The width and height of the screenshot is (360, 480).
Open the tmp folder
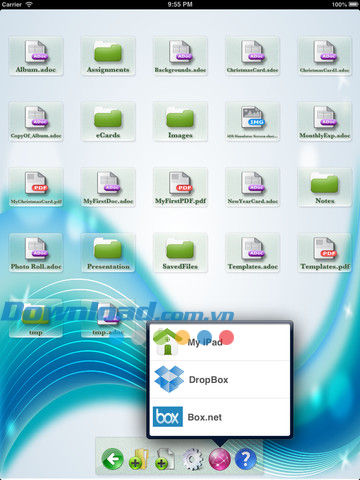(x=36, y=319)
